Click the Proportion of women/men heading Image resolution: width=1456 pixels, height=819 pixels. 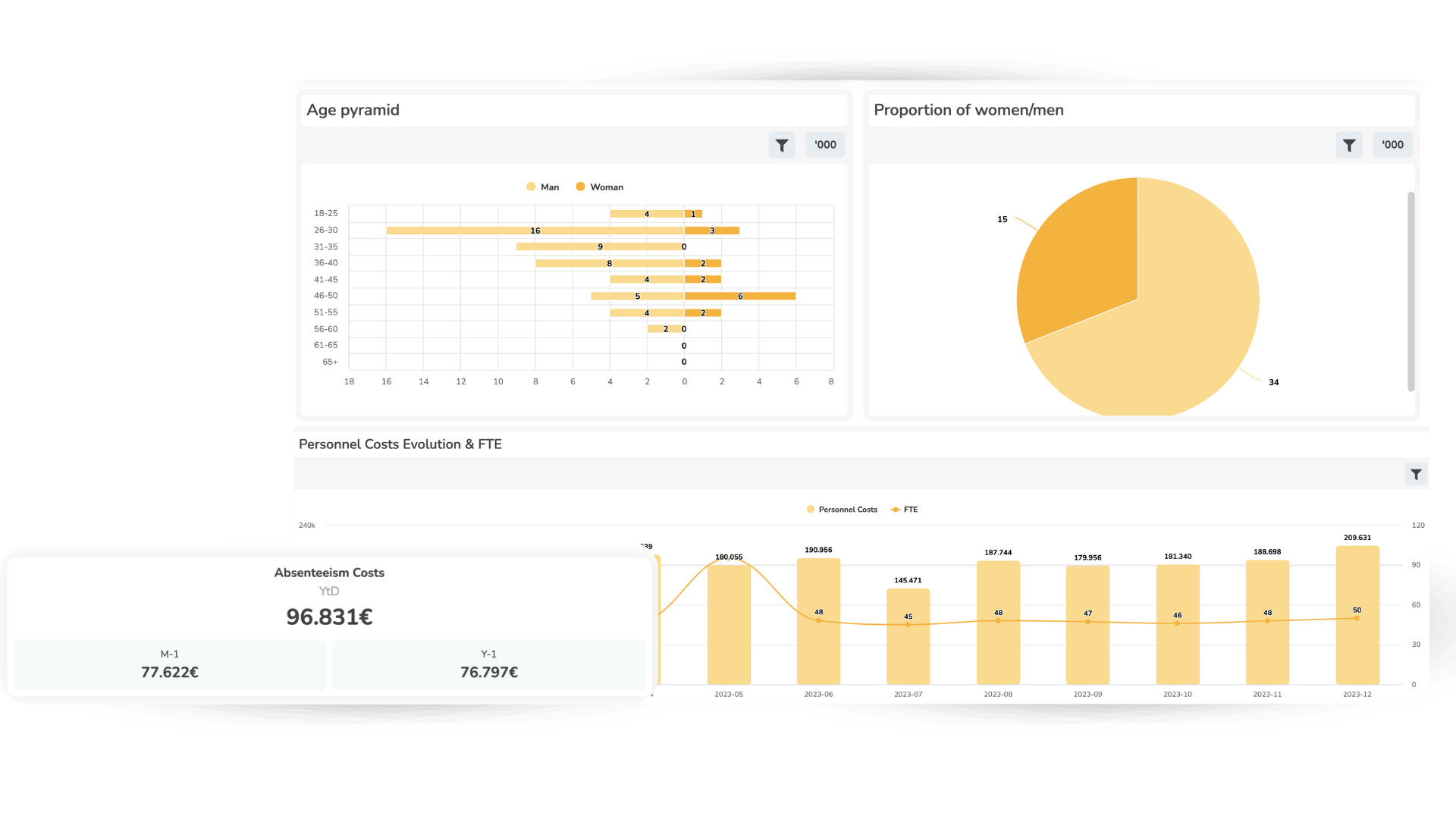point(968,110)
